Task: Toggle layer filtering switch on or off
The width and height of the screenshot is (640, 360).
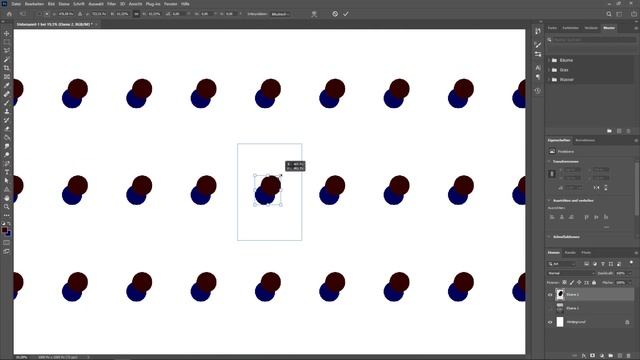Action: (x=631, y=262)
